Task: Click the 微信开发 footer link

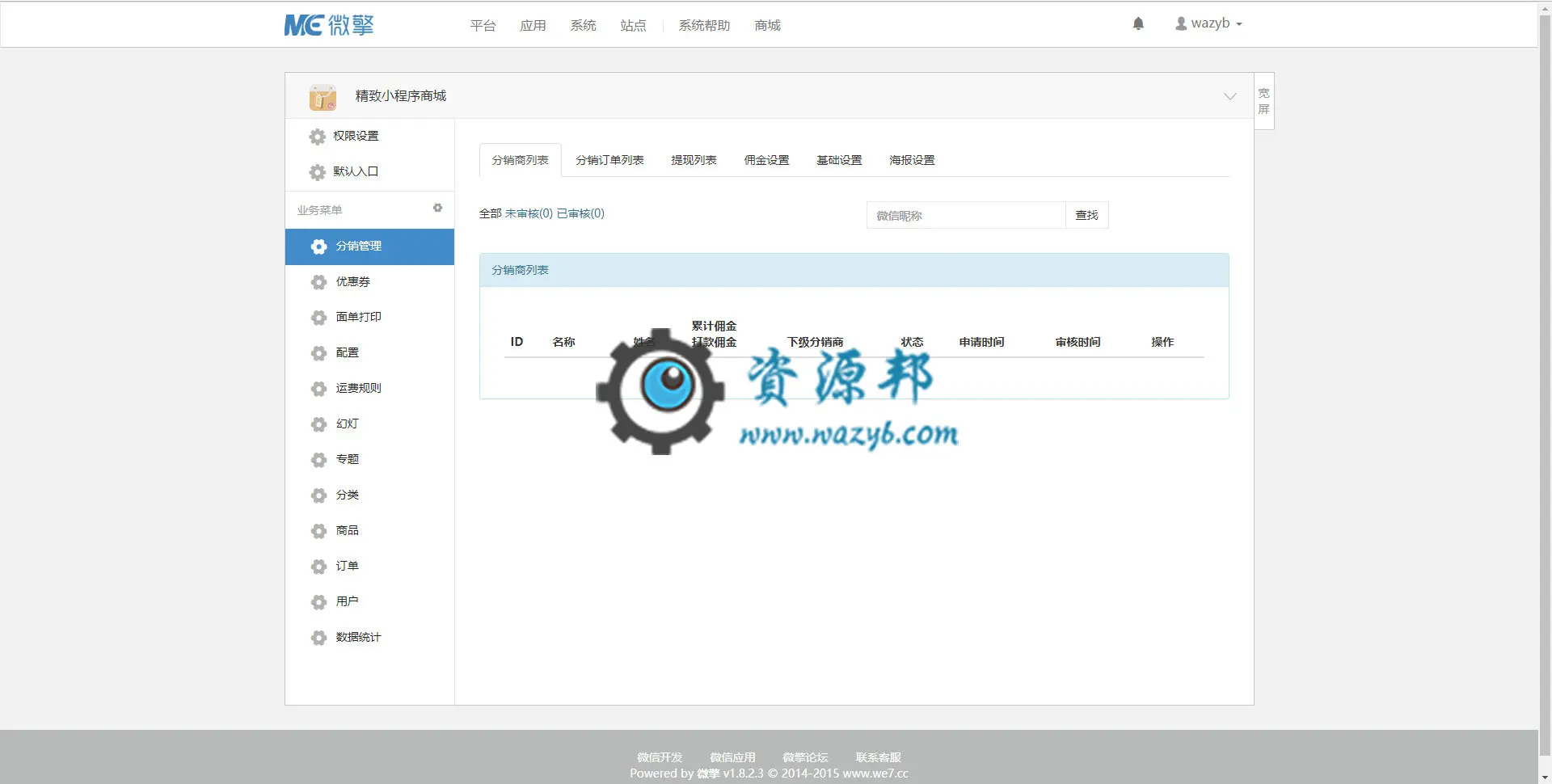Action: click(660, 757)
